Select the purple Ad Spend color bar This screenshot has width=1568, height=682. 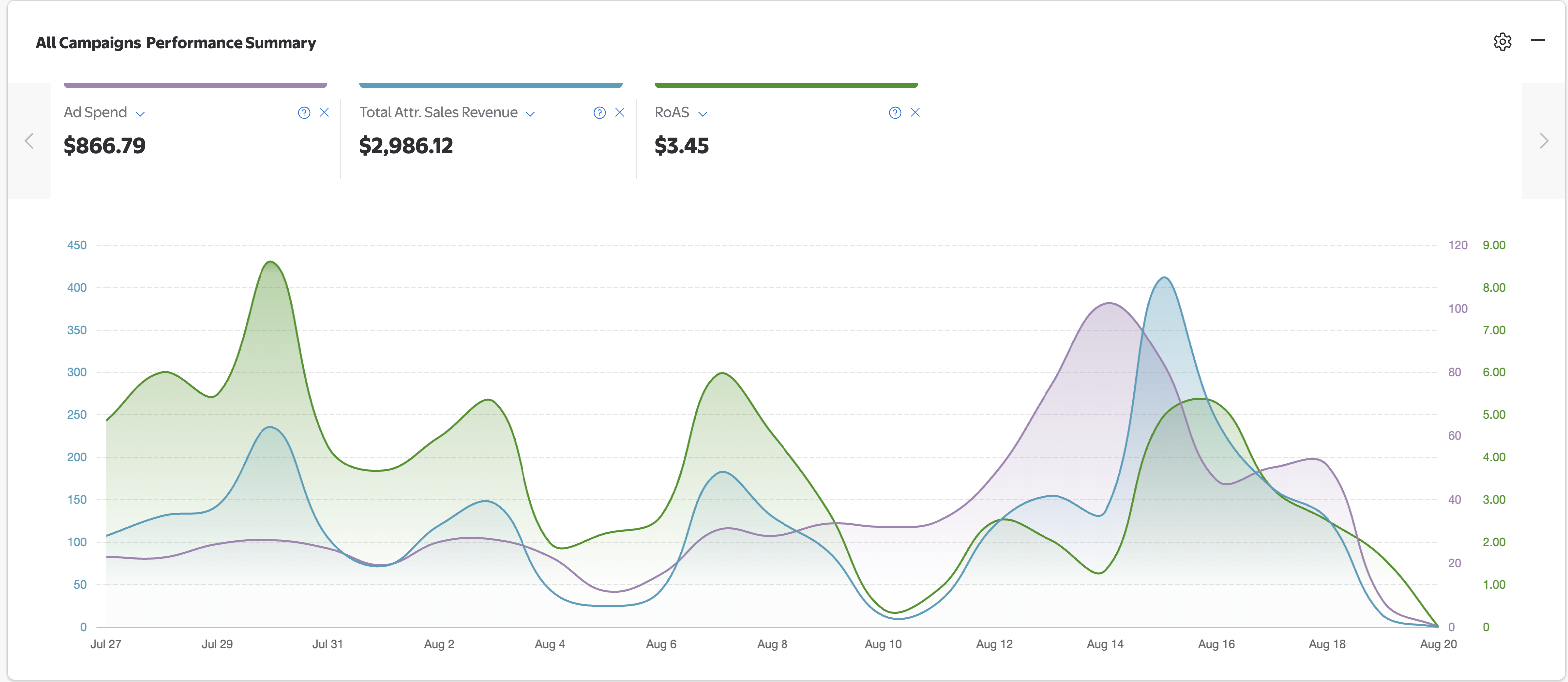[x=195, y=85]
